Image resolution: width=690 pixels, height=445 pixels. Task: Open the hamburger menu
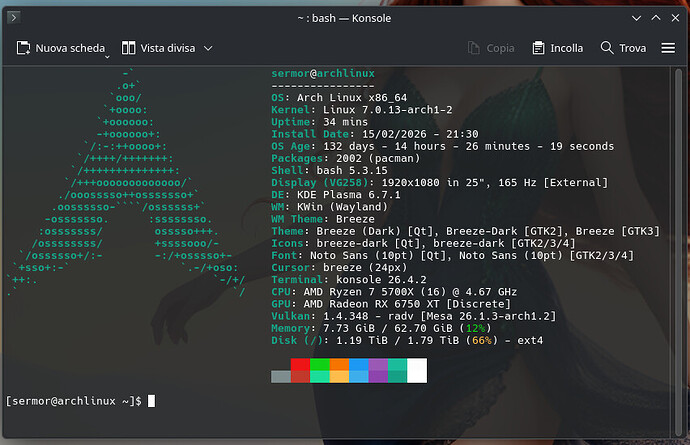(668, 48)
